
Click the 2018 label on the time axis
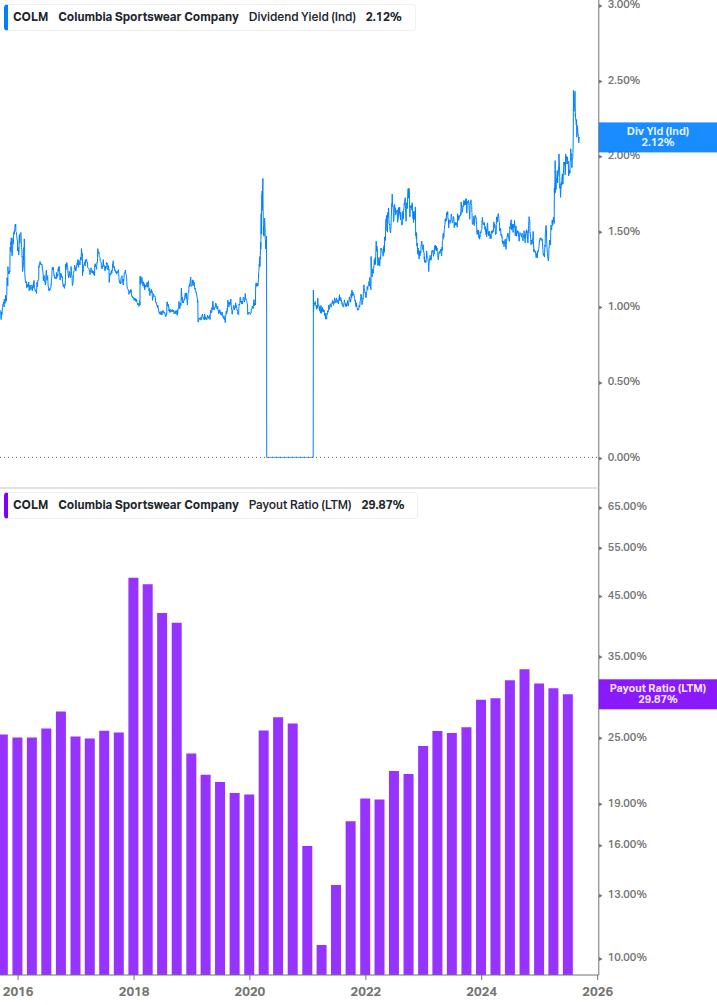[x=134, y=992]
